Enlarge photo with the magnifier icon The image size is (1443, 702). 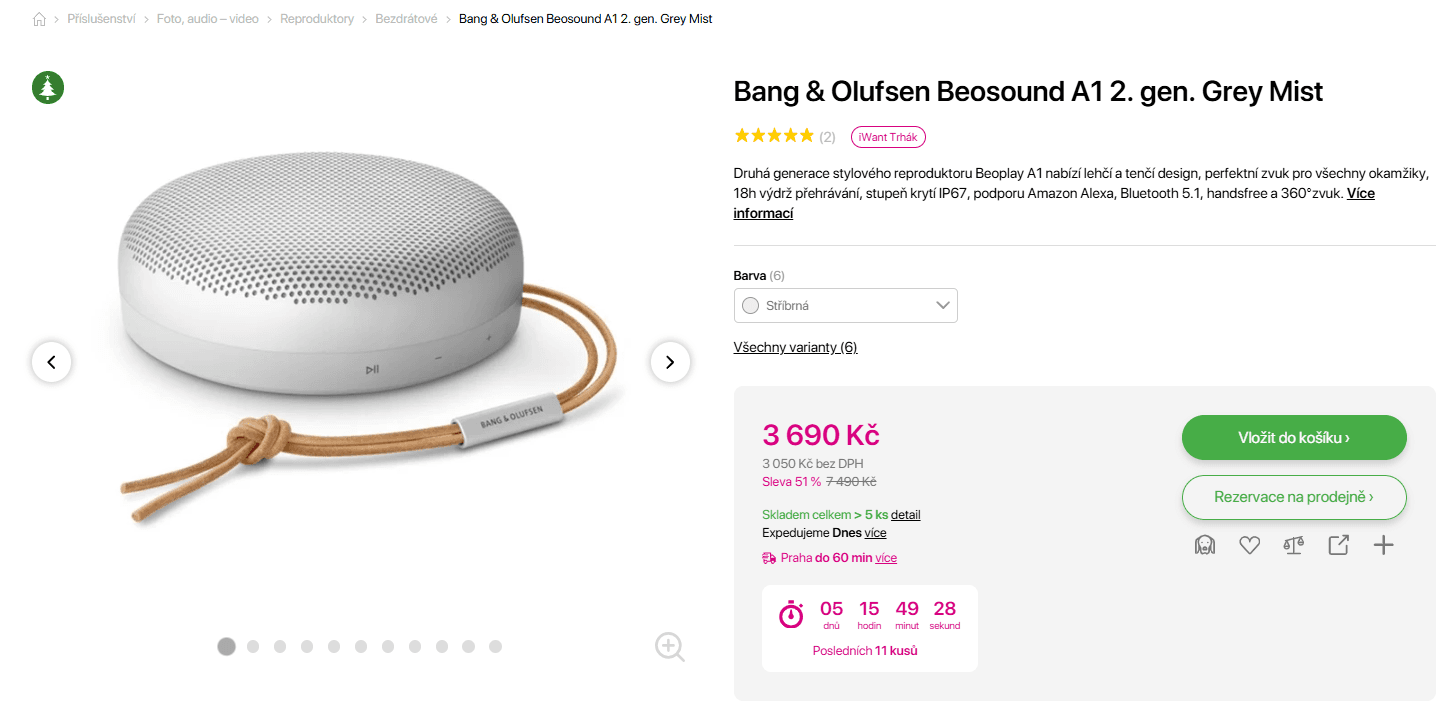click(x=669, y=647)
